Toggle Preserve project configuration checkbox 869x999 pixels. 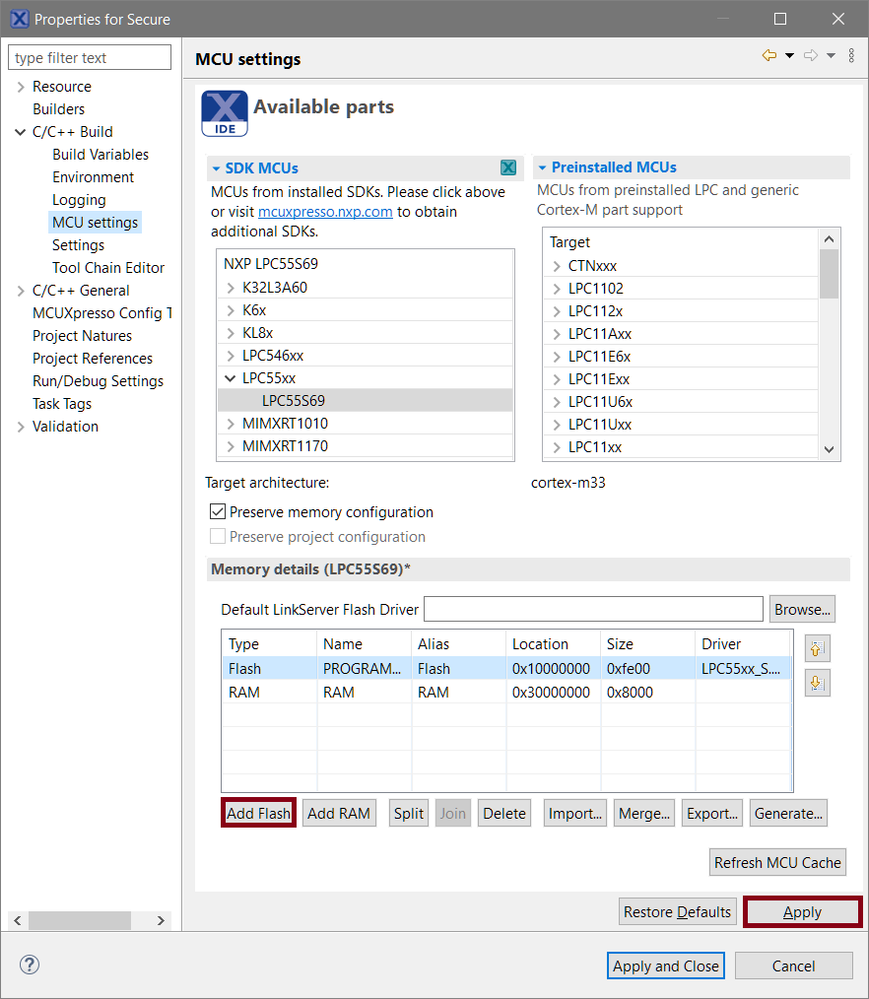tap(218, 536)
